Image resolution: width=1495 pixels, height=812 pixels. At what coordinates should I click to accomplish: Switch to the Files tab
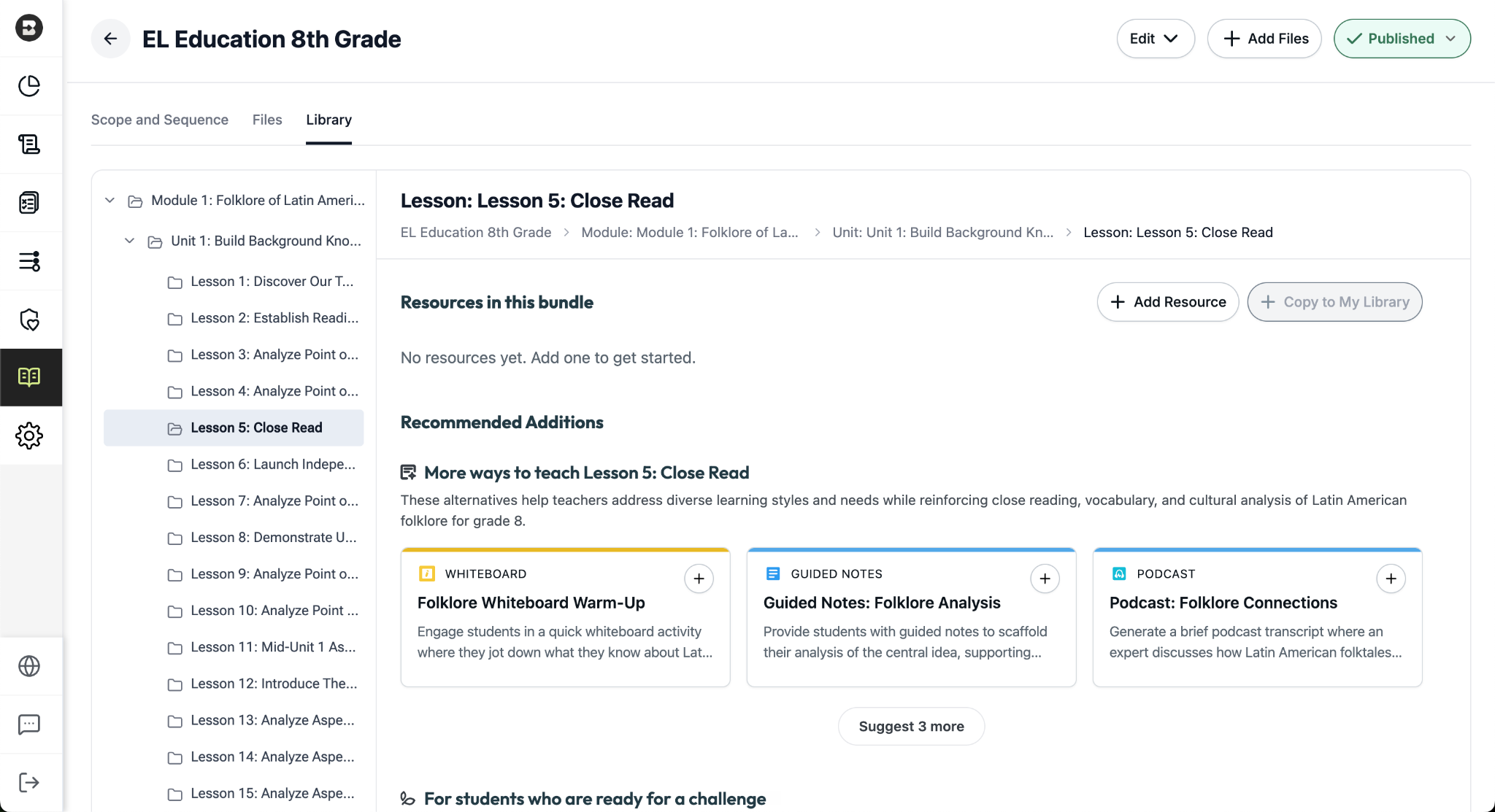[267, 120]
